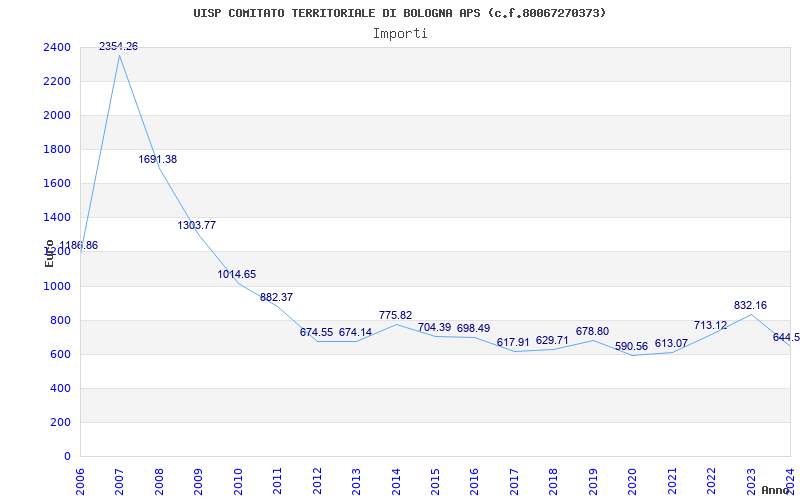Click the 2013 year label on x-axis

click(x=356, y=483)
